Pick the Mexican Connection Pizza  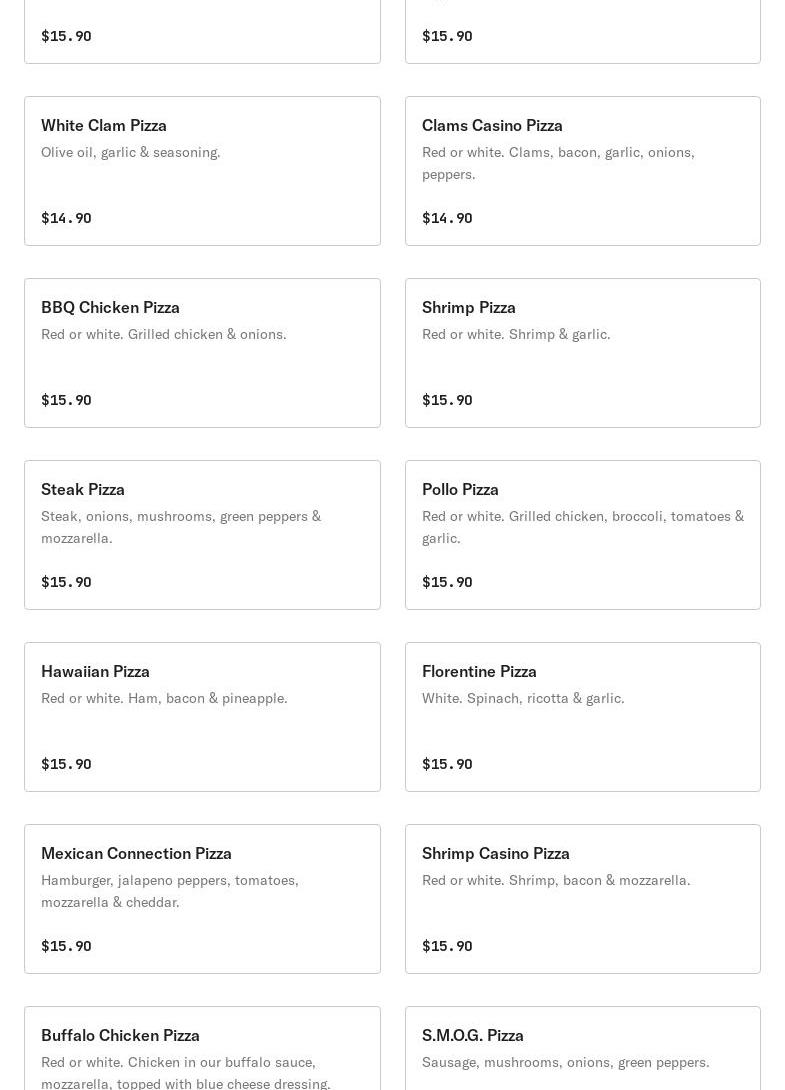[136, 853]
